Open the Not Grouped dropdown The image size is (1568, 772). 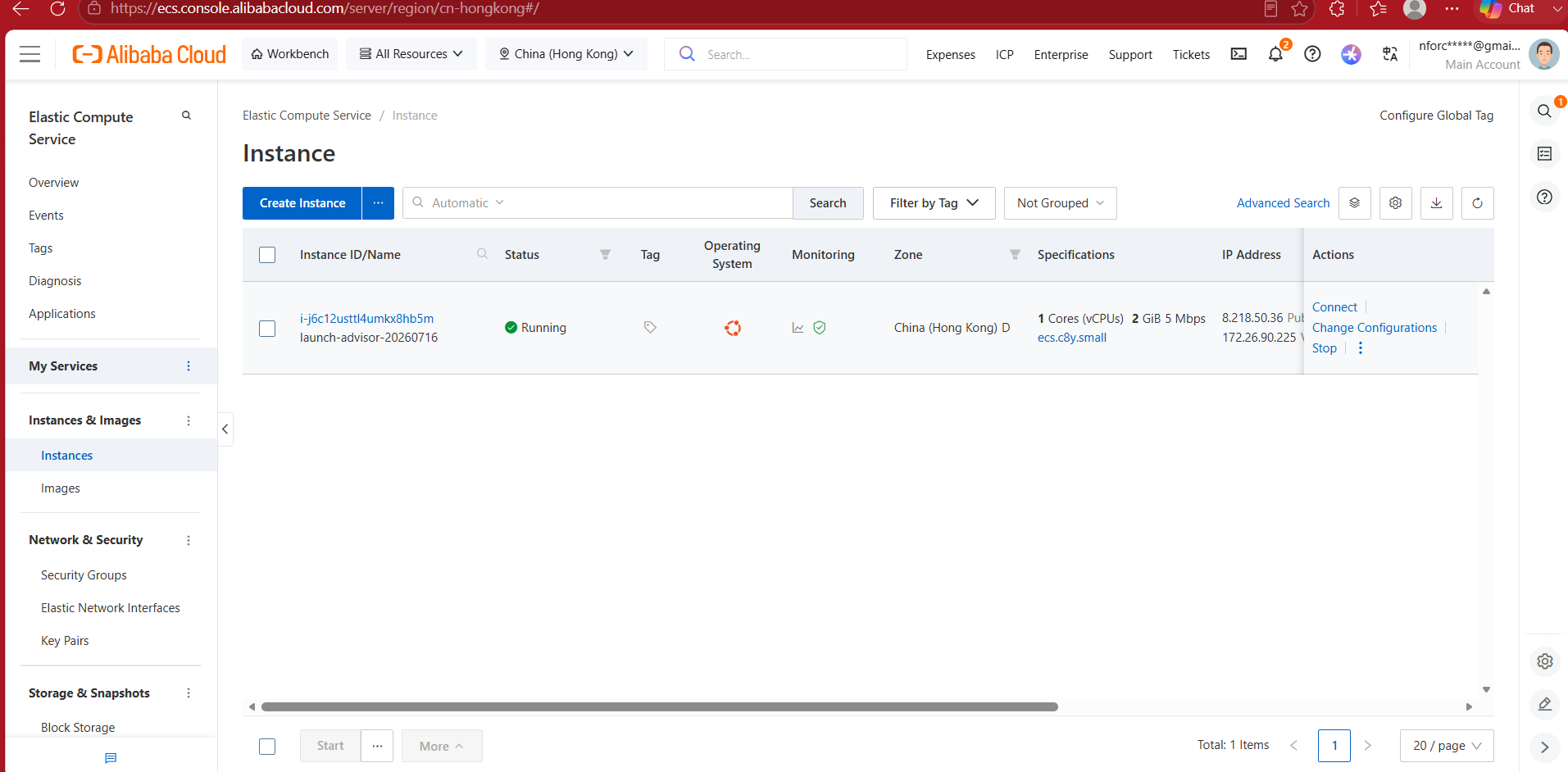coord(1061,203)
